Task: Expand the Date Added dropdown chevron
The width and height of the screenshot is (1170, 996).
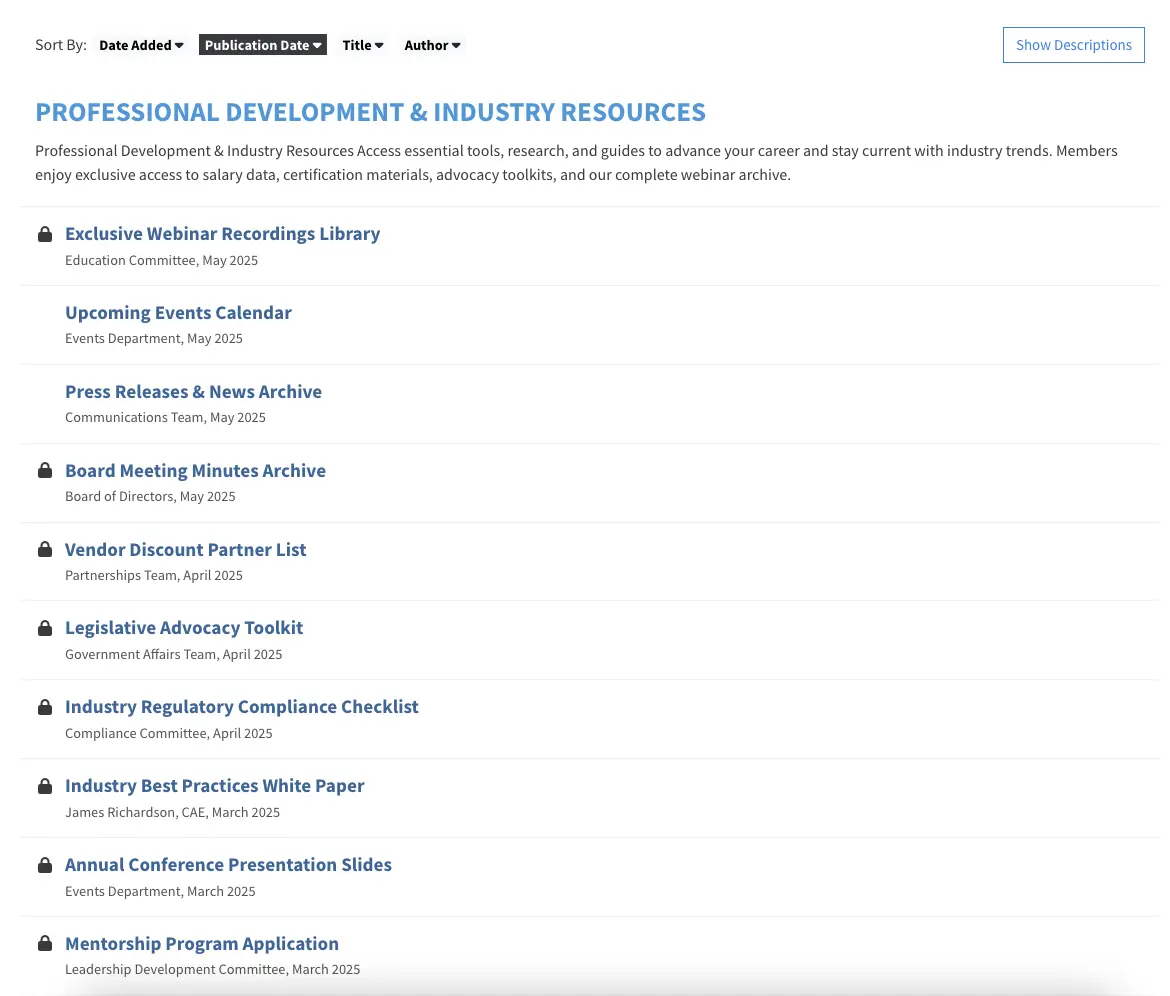Action: [x=178, y=45]
